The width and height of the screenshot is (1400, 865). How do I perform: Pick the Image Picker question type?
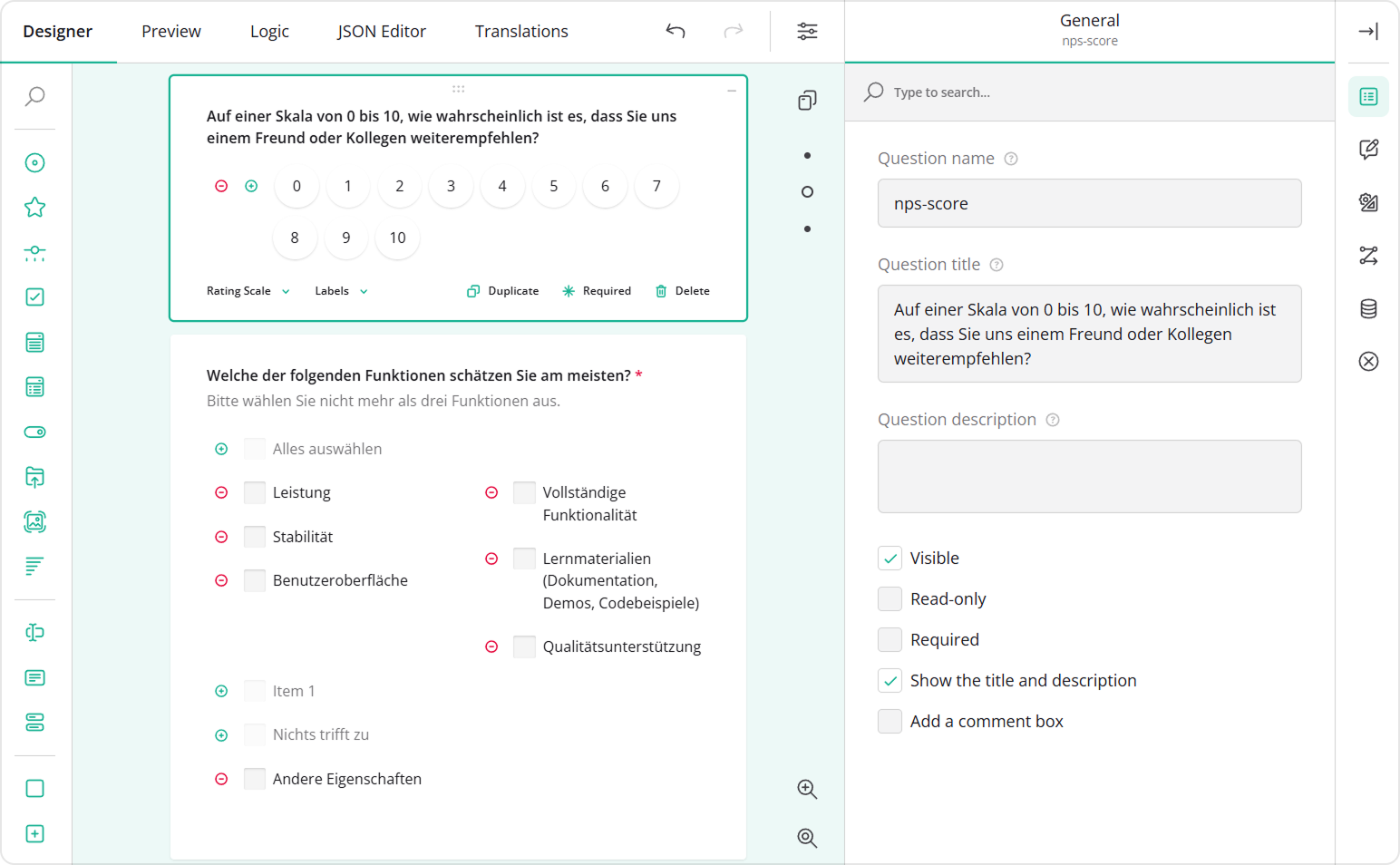(34, 521)
